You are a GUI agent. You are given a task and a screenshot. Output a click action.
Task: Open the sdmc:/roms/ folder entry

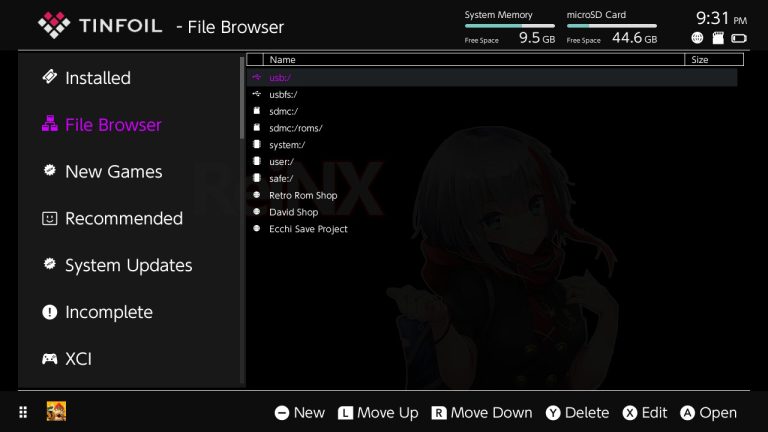[295, 127]
